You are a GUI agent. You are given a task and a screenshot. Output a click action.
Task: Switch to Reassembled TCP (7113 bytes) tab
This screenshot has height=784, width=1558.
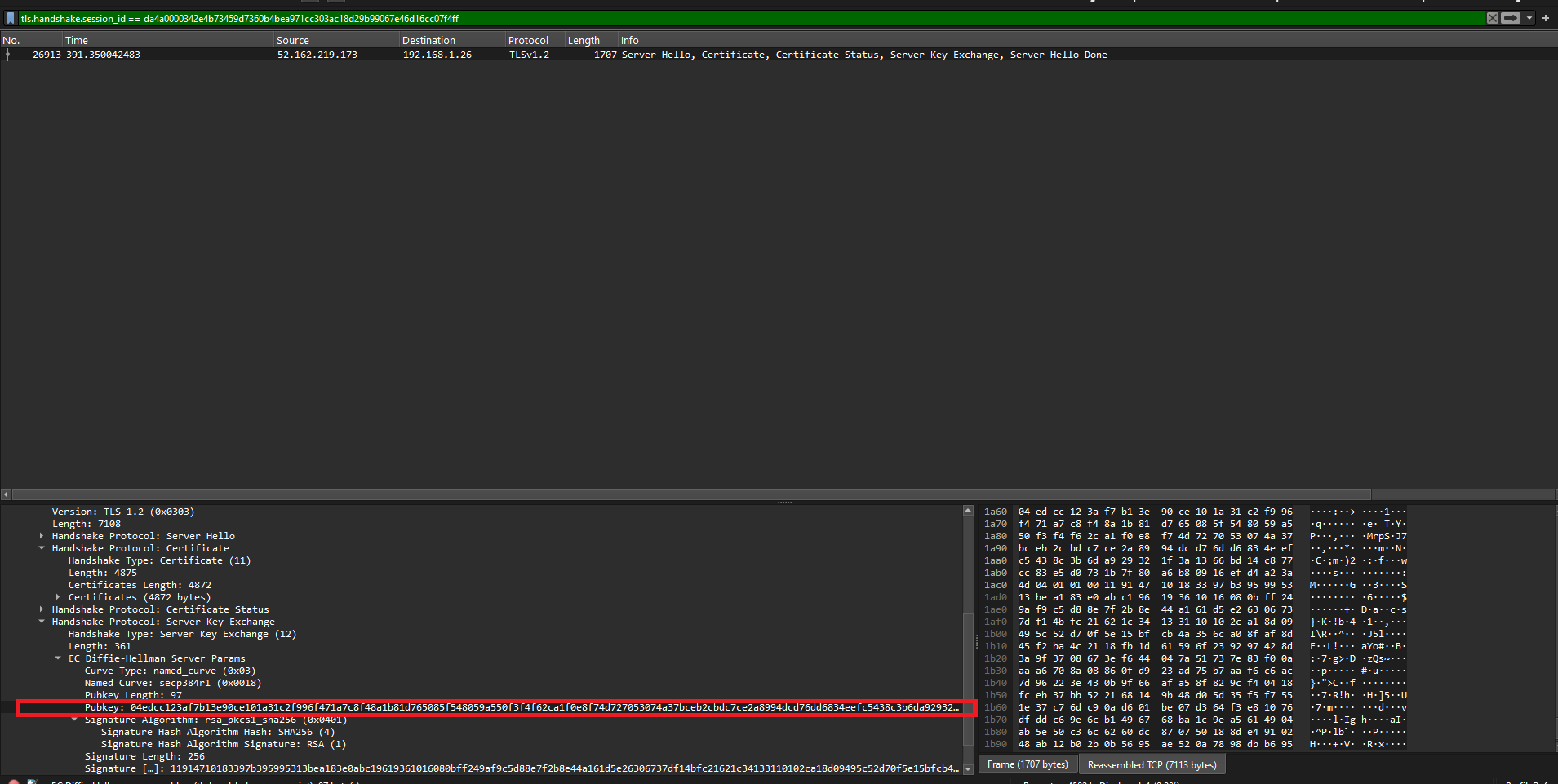[1151, 764]
